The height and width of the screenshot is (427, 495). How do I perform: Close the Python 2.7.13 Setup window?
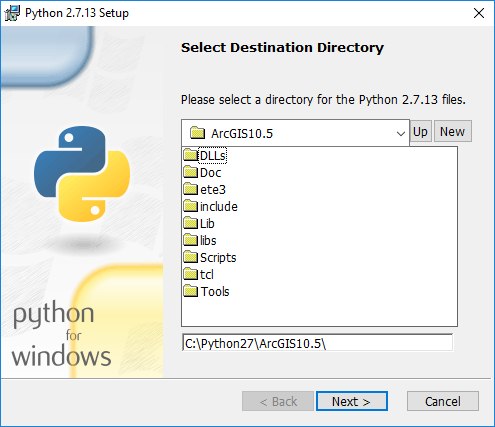[479, 13]
